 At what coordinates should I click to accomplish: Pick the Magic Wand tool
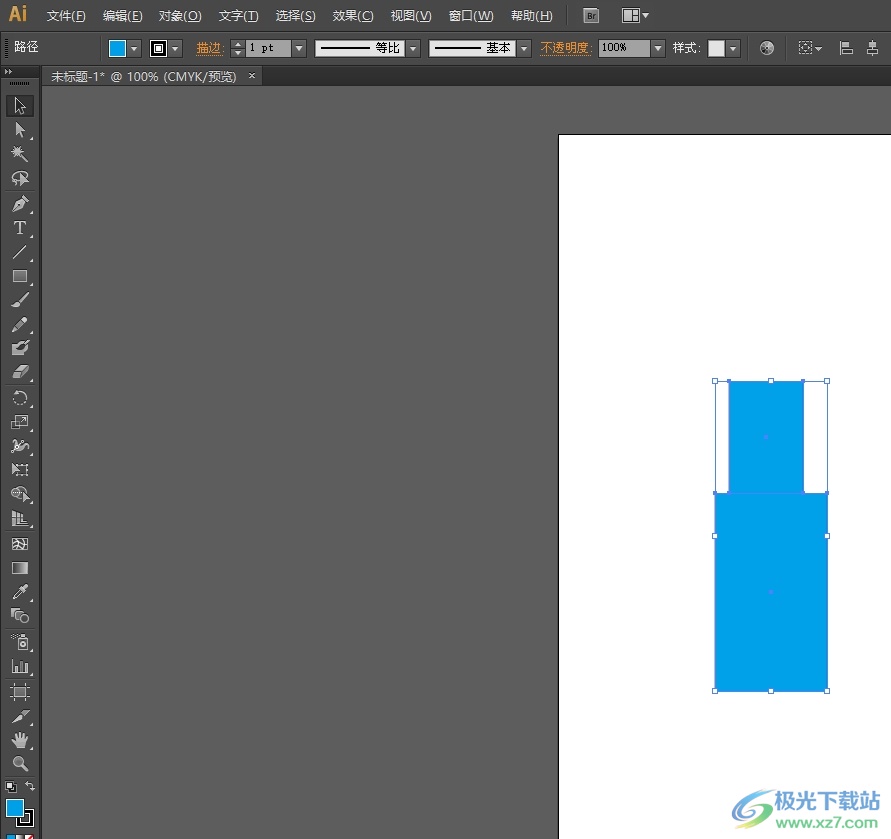coord(19,154)
